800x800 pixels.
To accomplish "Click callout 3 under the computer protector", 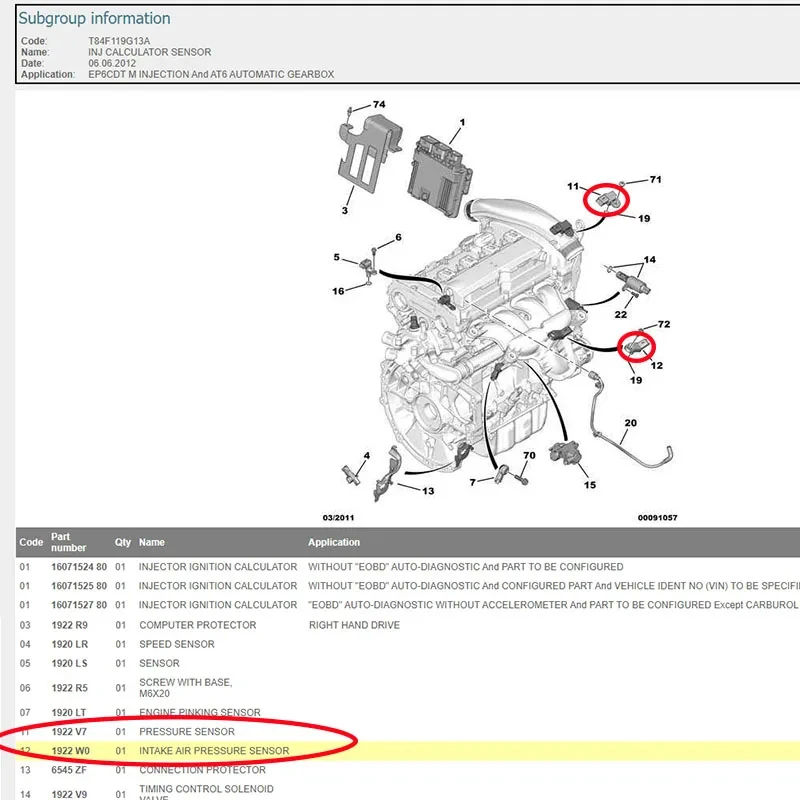I will [x=345, y=210].
